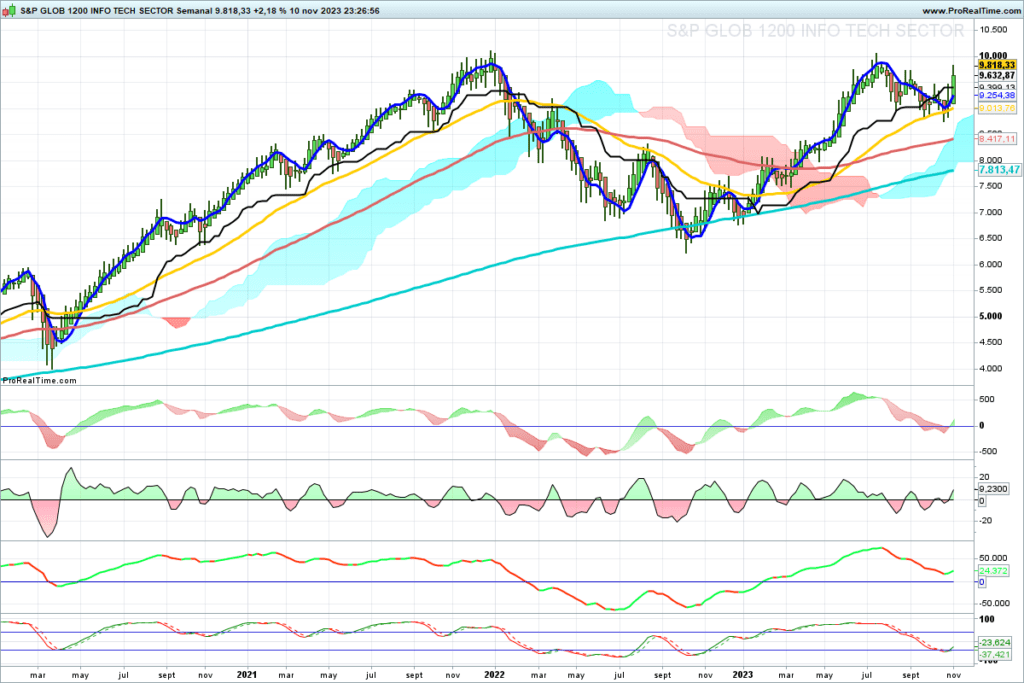Screen dimensions: 1024x683
Task: Click the 2023 year label on the time axis
Action: click(x=742, y=675)
